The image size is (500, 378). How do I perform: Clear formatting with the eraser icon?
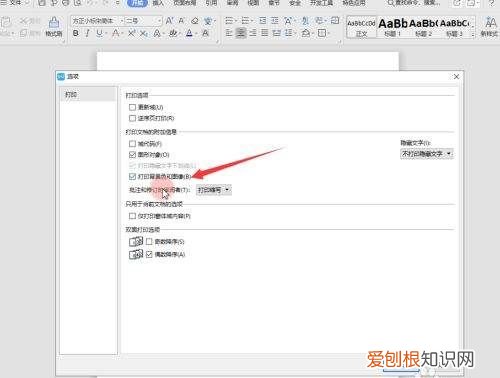pos(195,21)
